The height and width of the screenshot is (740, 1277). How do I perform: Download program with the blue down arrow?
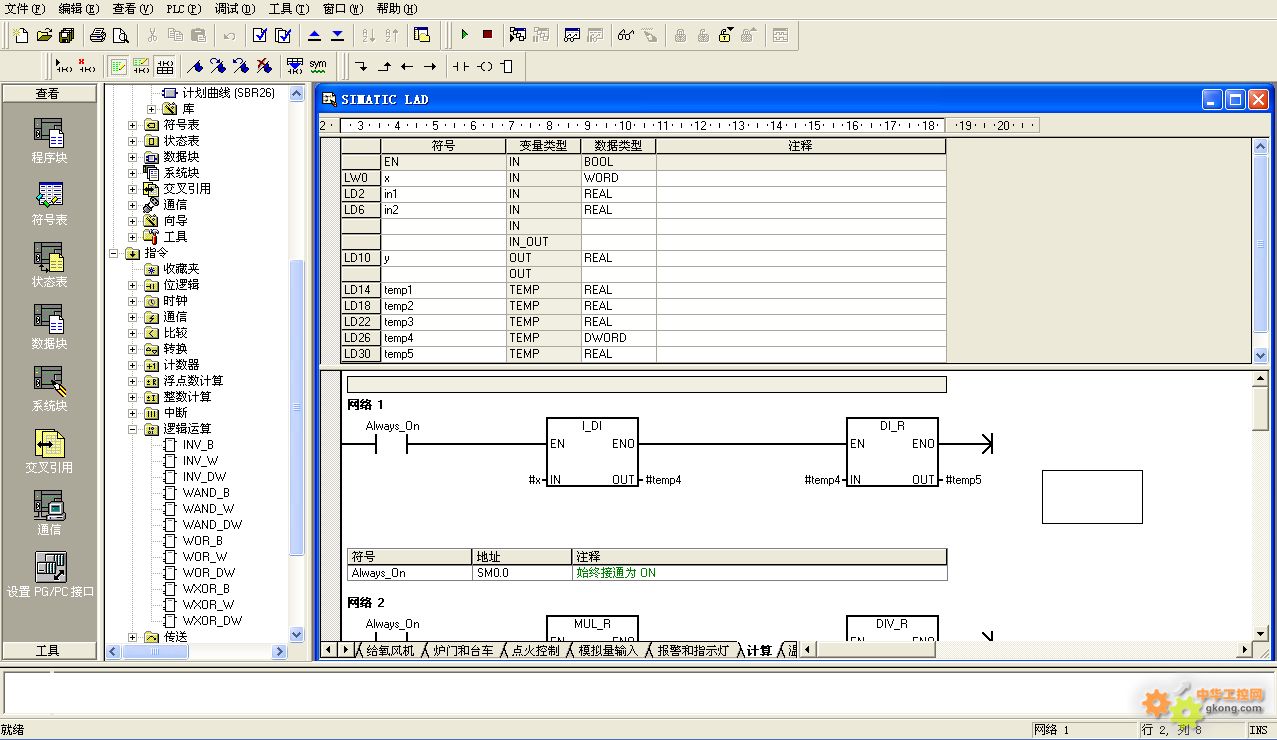(337, 35)
